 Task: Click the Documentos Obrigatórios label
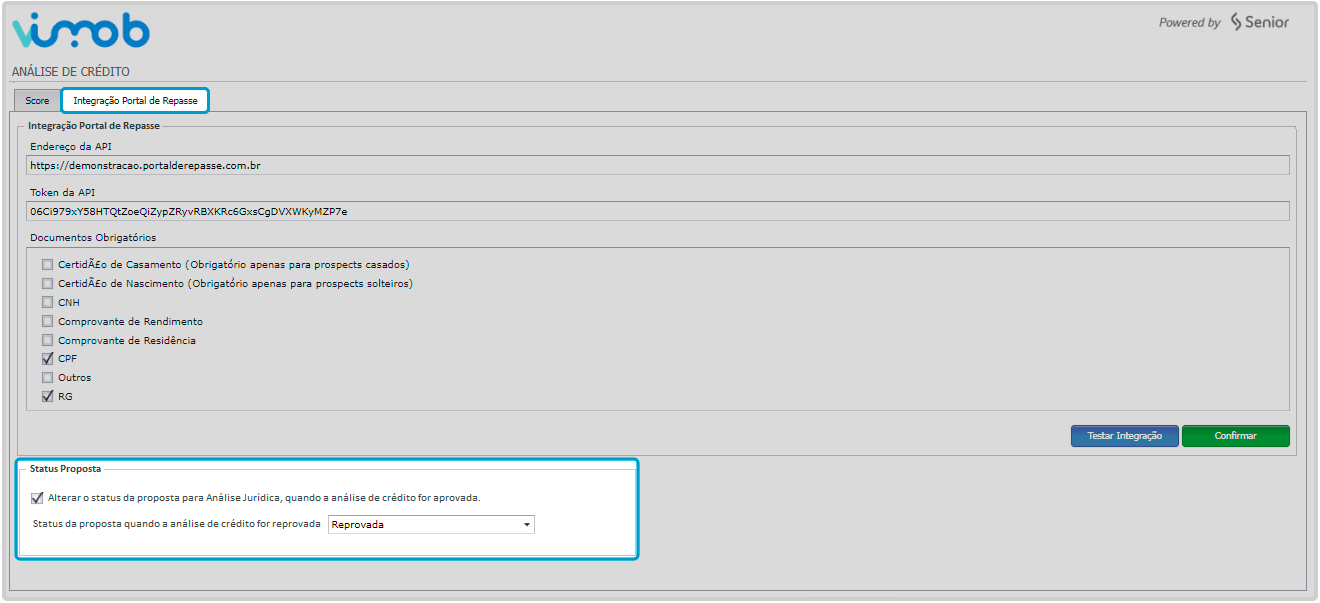click(x=93, y=238)
